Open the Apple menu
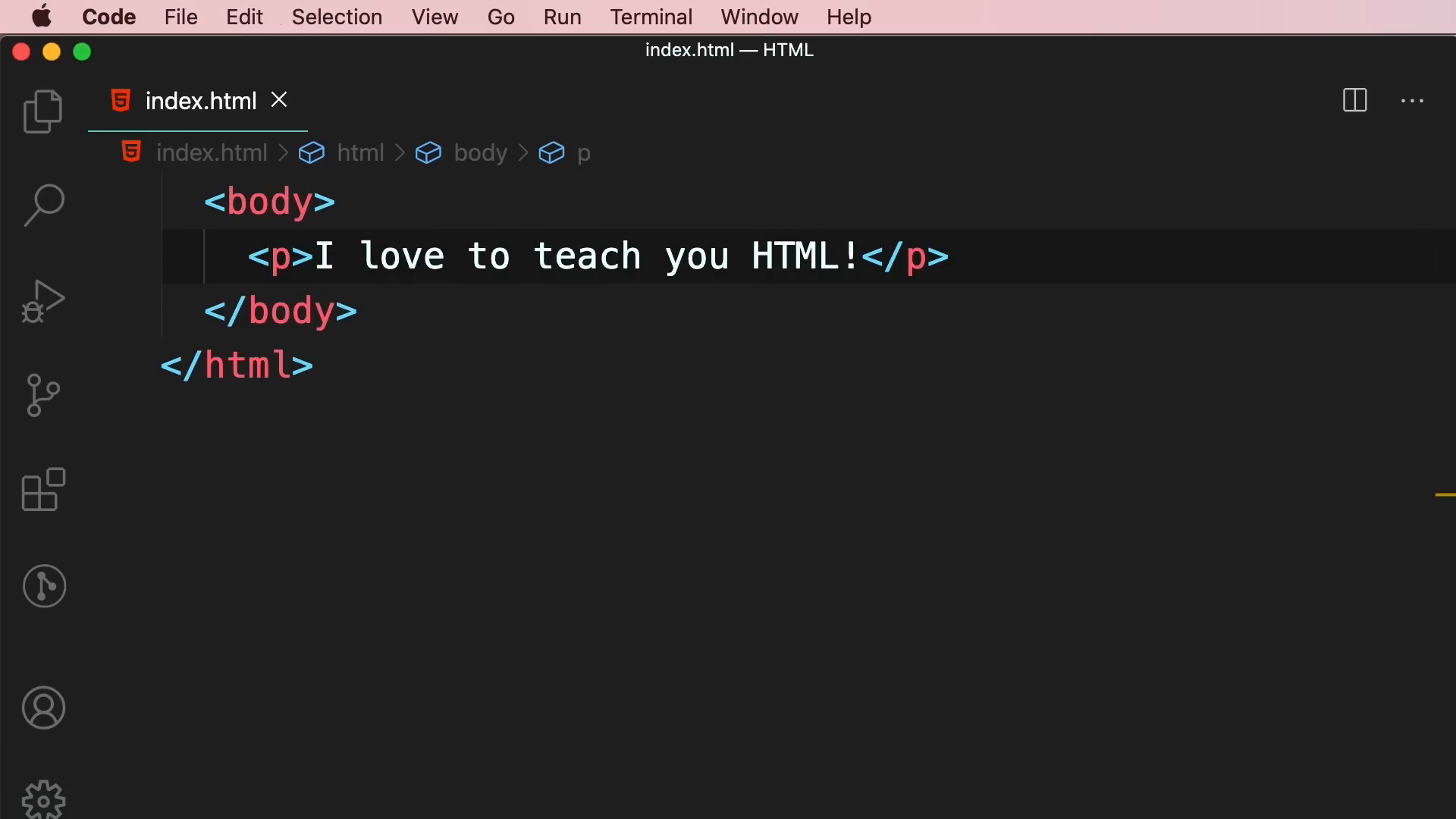The height and width of the screenshot is (819, 1456). pos(42,17)
